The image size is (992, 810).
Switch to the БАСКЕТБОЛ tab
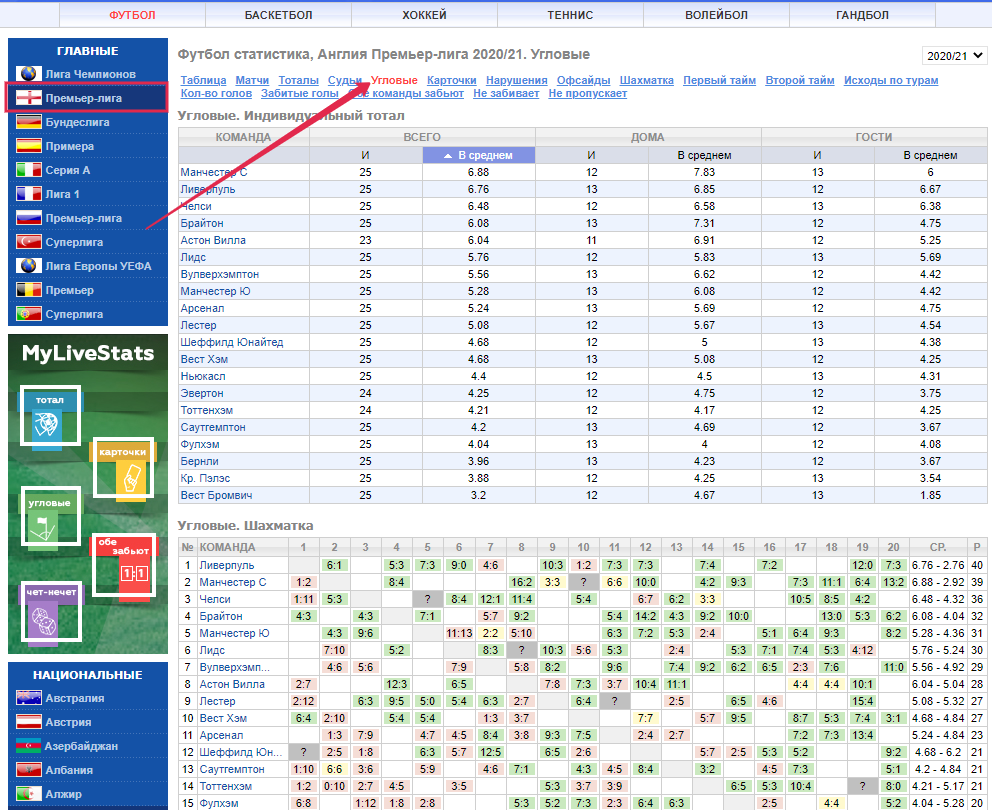click(x=278, y=15)
